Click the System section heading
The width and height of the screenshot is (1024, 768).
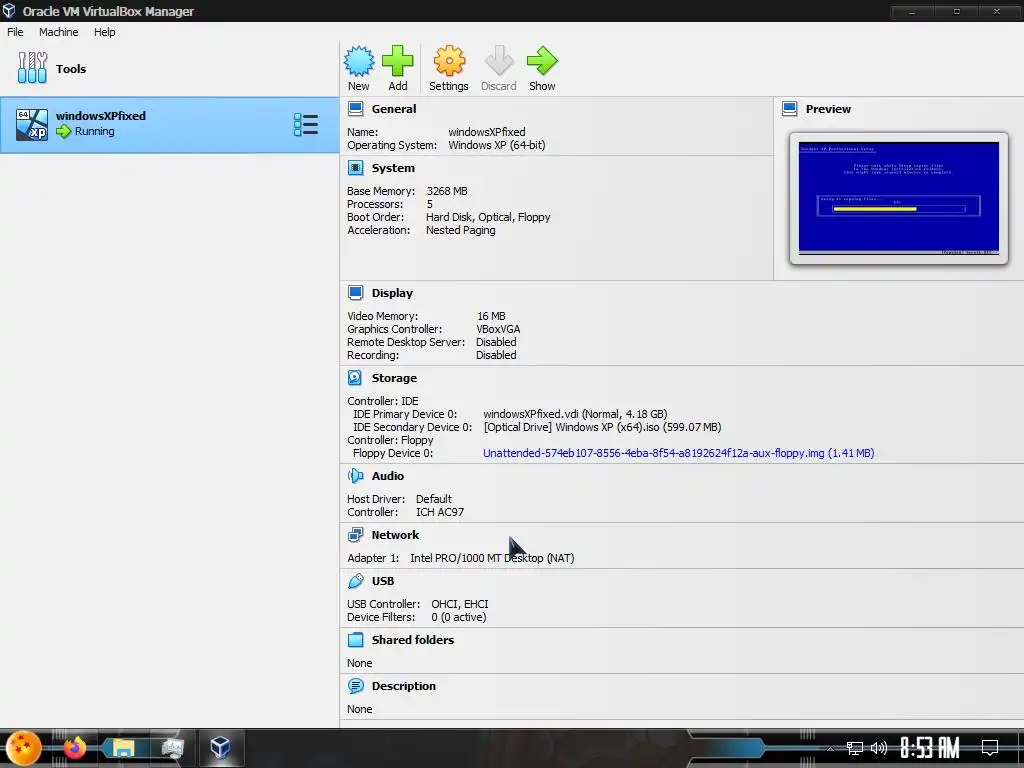point(393,168)
